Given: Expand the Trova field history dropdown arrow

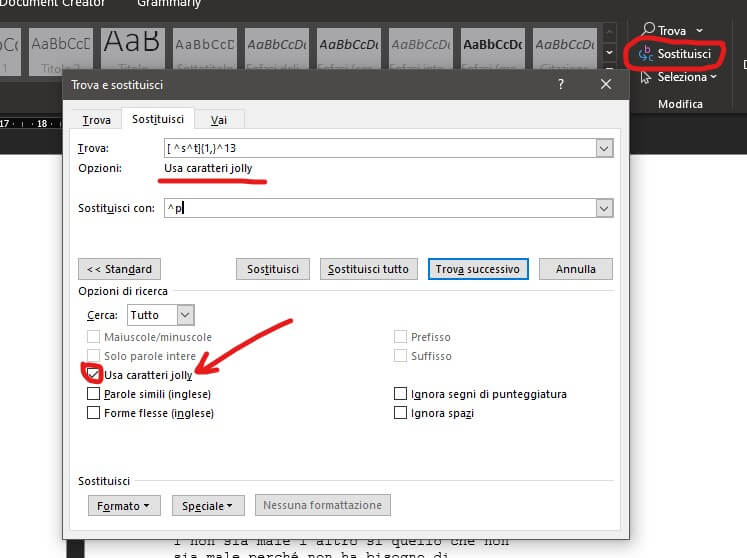Looking at the screenshot, I should point(603,148).
